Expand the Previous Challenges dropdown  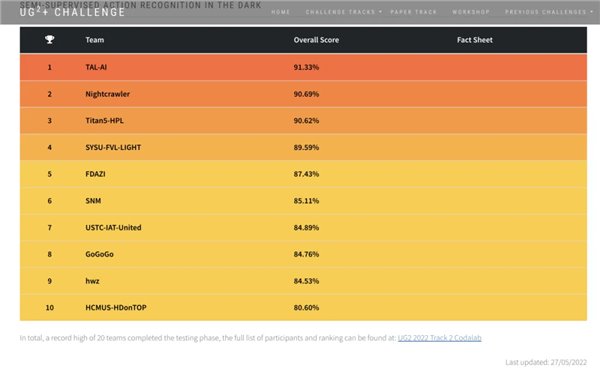click(549, 12)
